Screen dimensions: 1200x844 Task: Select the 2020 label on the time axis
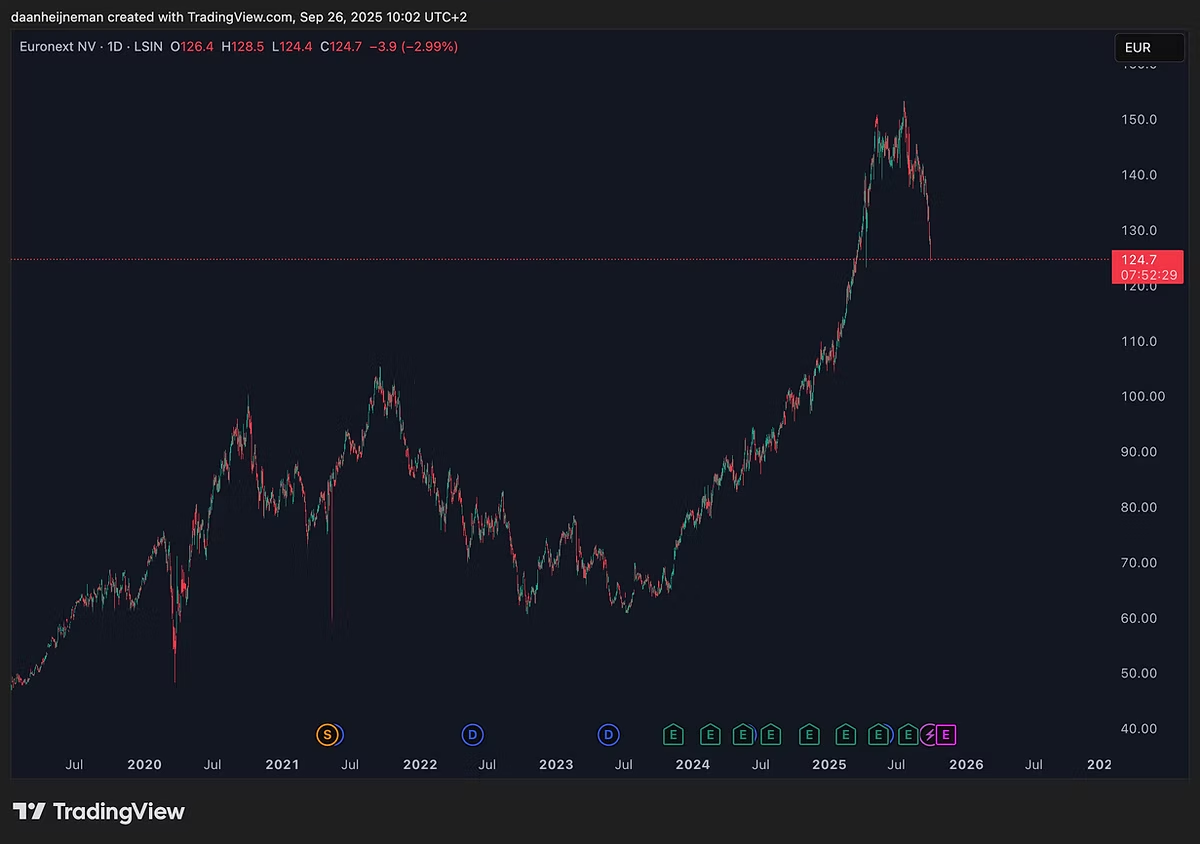145,764
